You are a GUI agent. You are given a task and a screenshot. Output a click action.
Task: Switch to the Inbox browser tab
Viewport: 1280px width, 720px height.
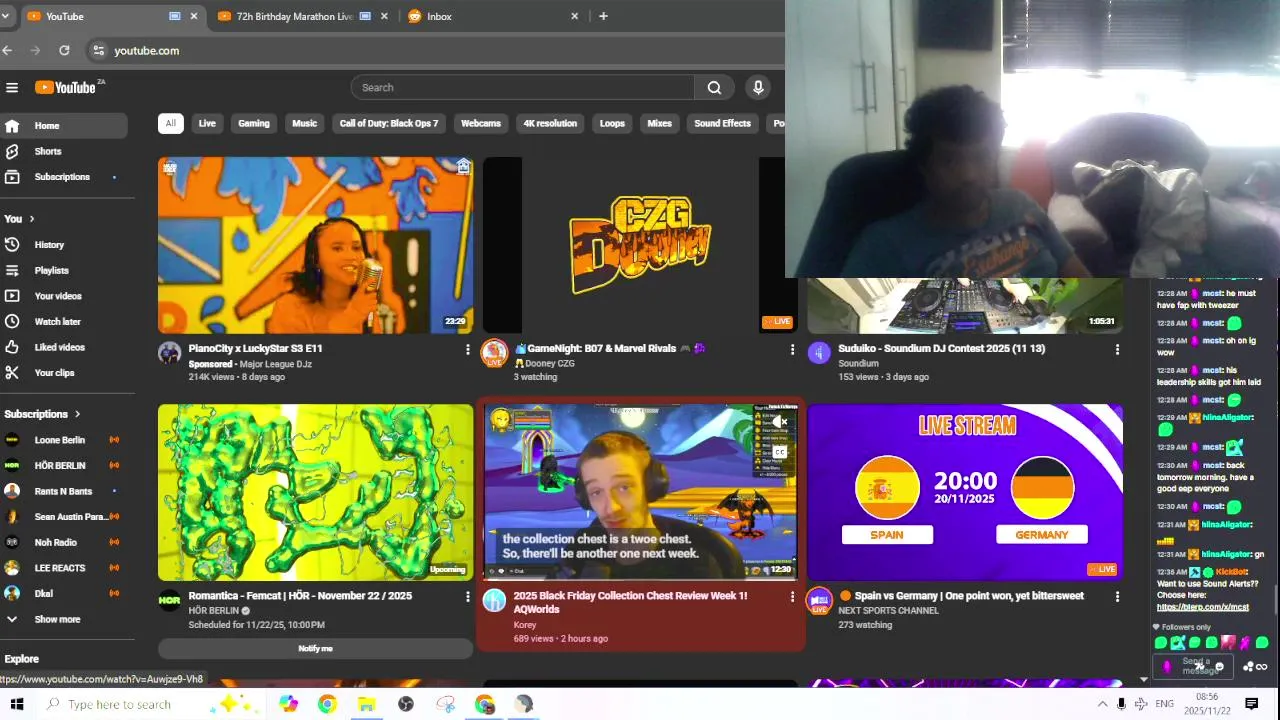(x=494, y=16)
